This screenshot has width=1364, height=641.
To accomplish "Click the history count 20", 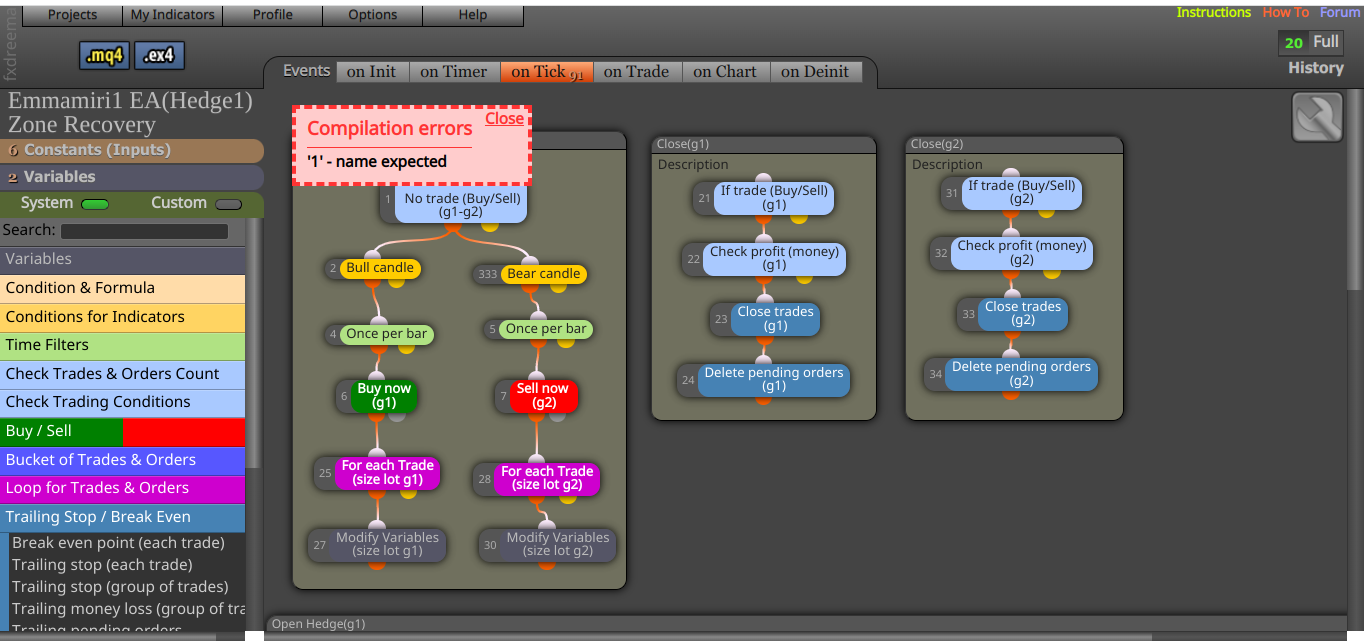I will pos(1293,43).
